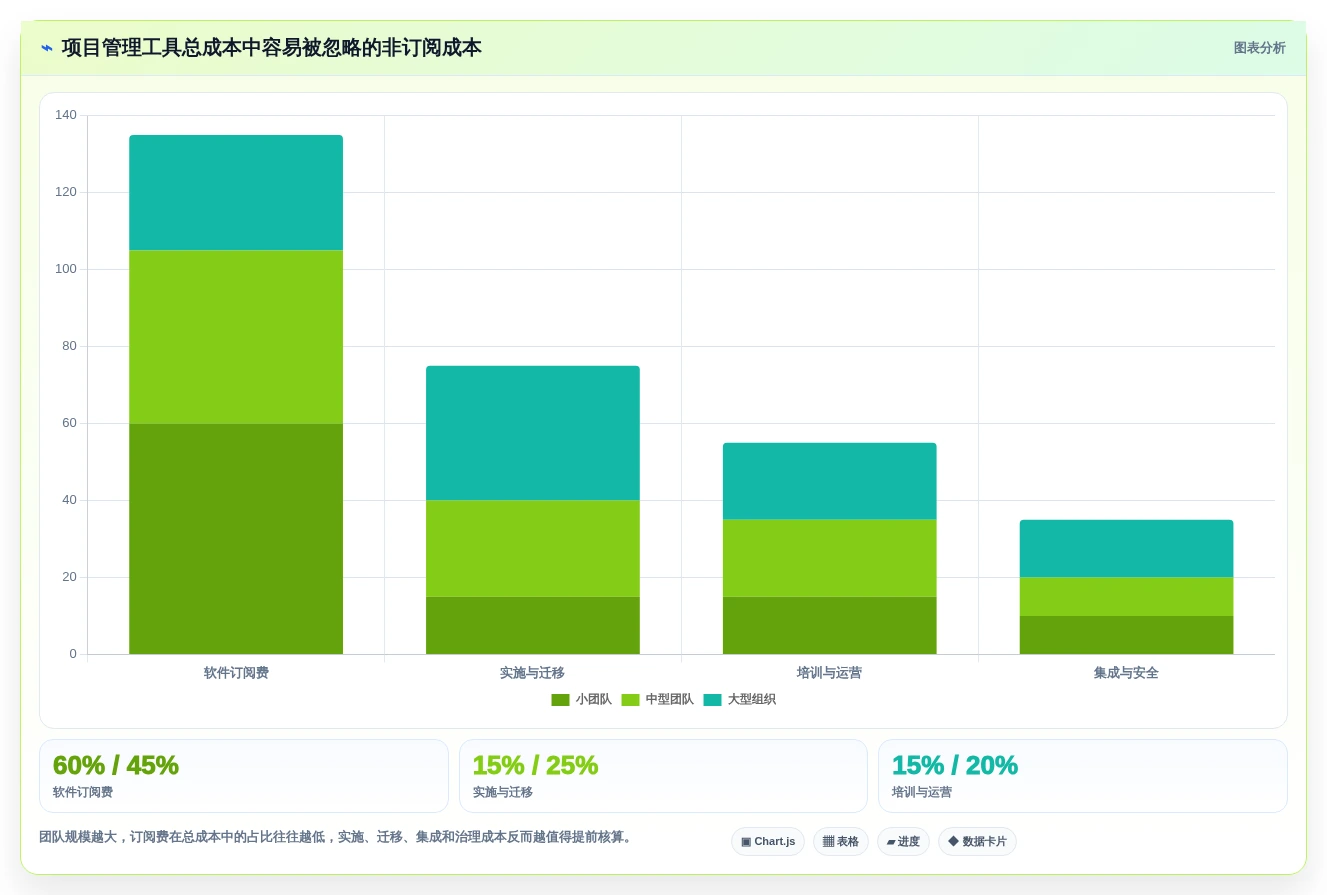This screenshot has width=1327, height=895.
Task: Click the footnote text starting 团队规模越大
Action: tap(337, 838)
